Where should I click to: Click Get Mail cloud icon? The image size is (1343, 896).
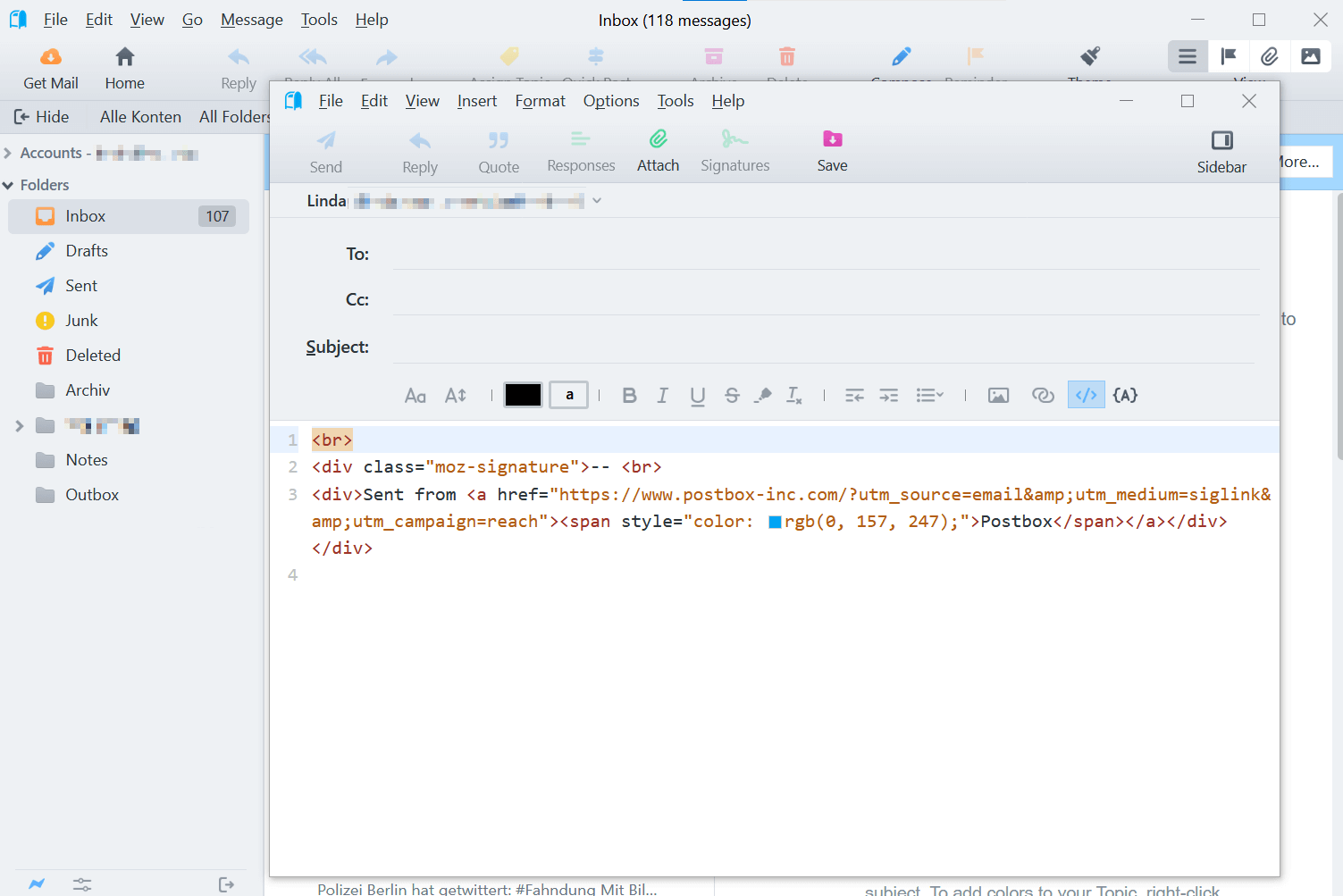click(x=51, y=58)
